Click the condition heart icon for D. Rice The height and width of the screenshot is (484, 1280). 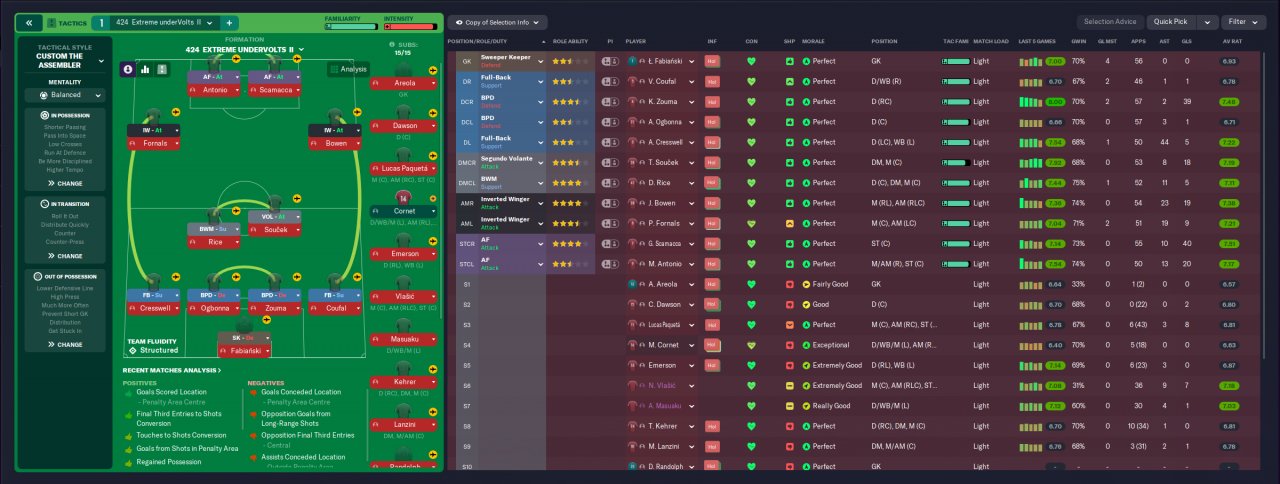751,183
